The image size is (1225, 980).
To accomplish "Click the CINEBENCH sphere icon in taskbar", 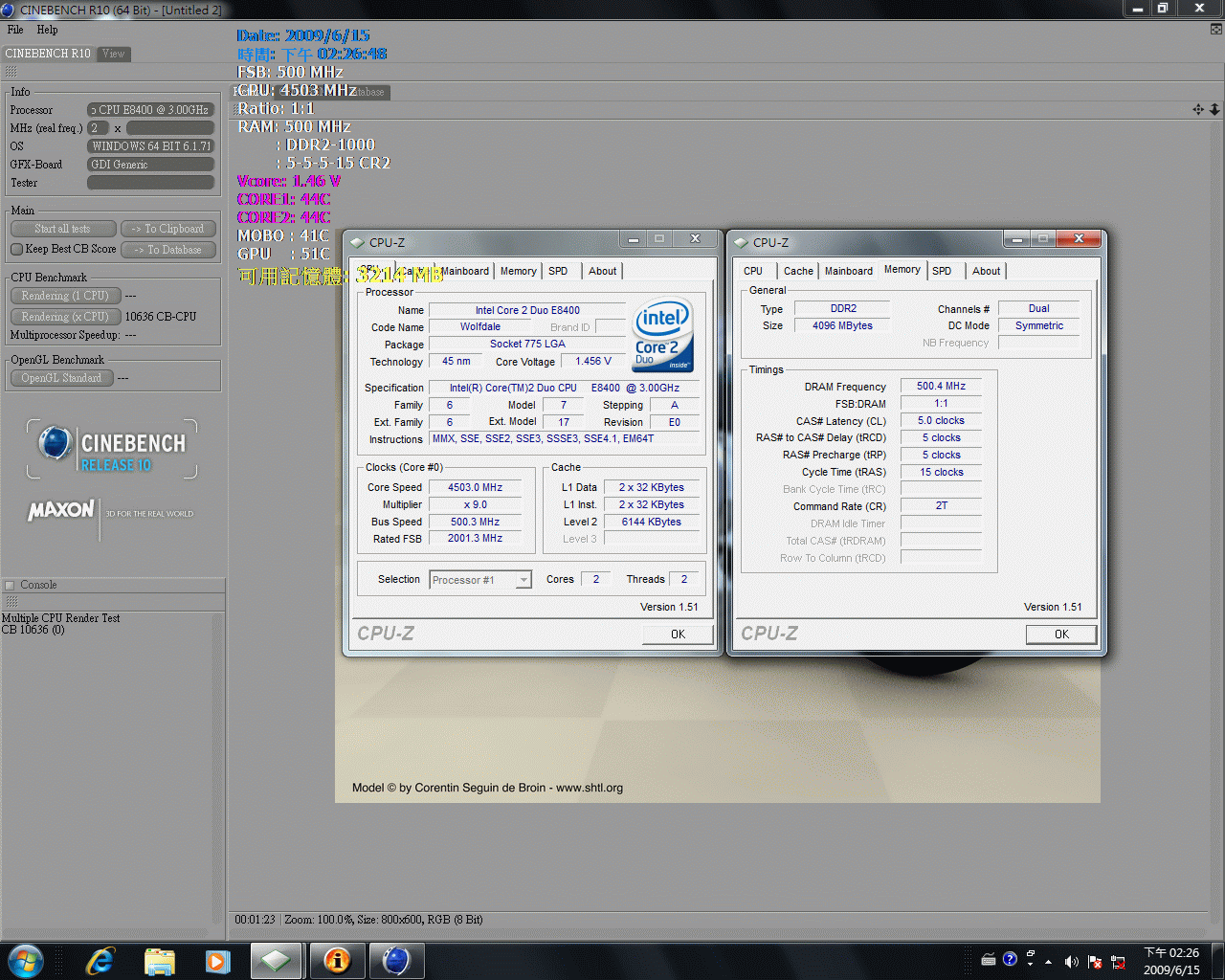I will point(396,960).
